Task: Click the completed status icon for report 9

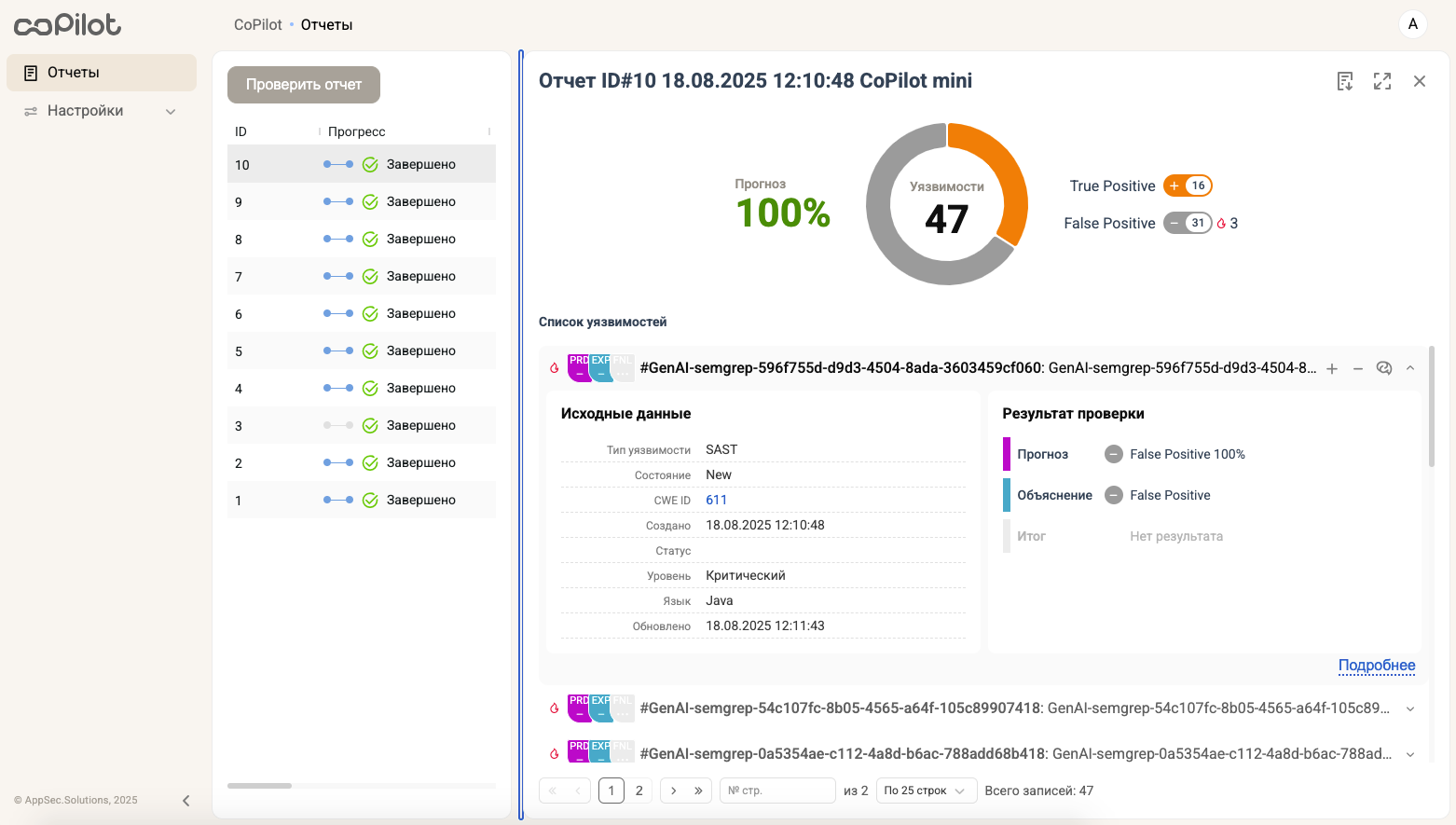Action: [370, 201]
